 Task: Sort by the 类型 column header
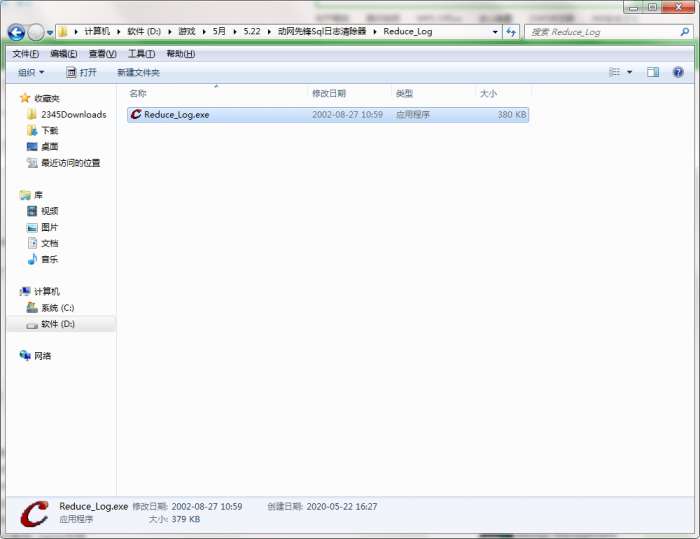(x=433, y=94)
